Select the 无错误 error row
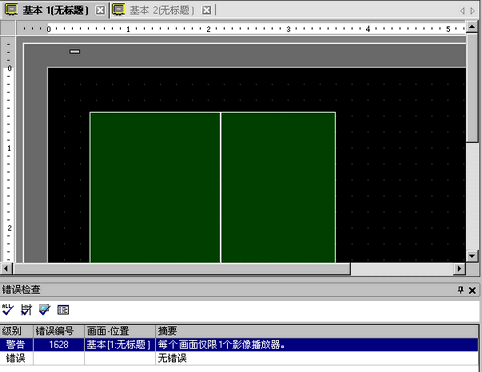The image size is (482, 372). click(239, 358)
